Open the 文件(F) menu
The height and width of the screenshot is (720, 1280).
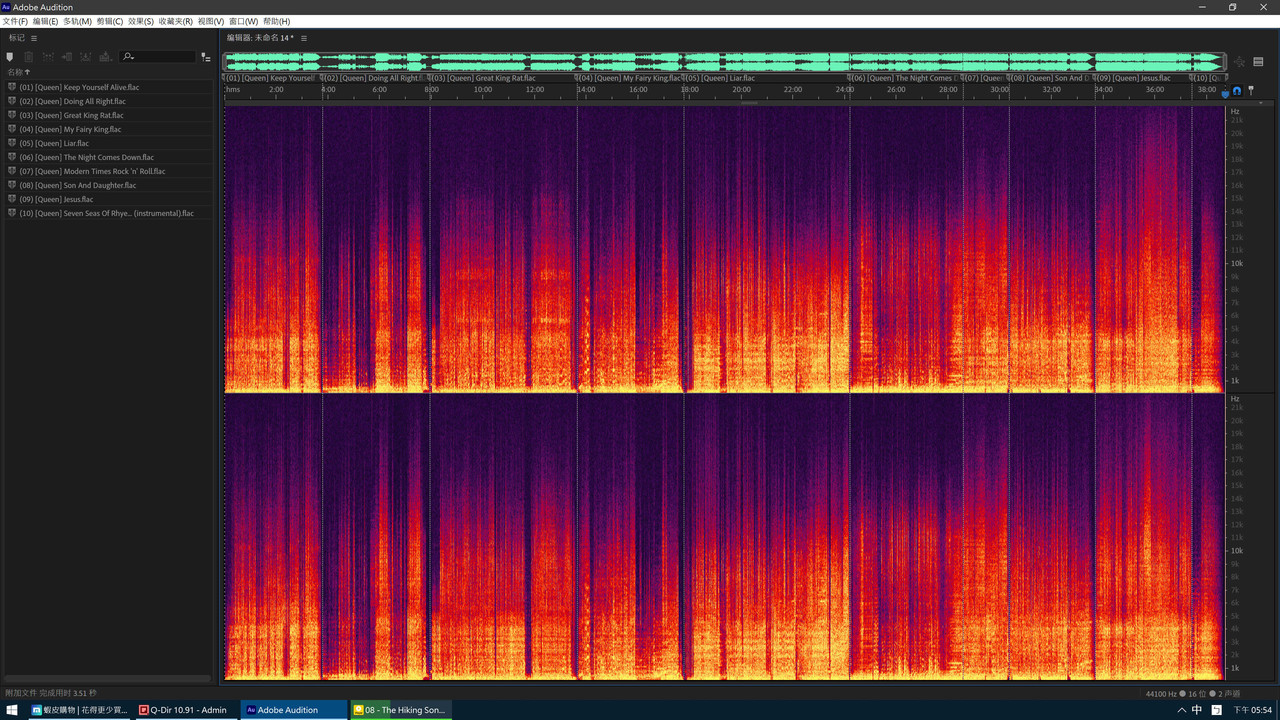tap(15, 21)
